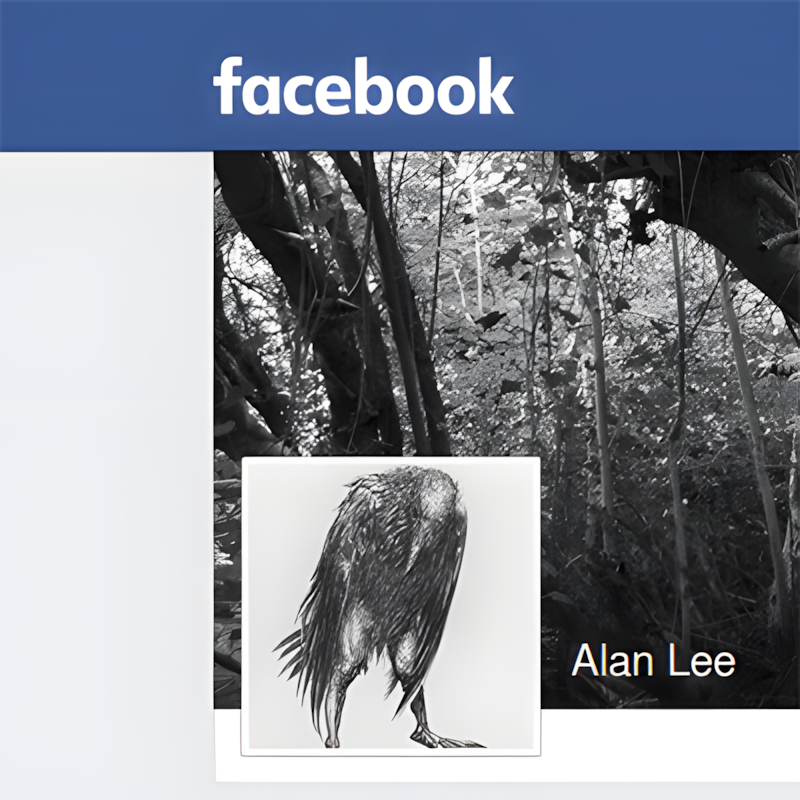
Task: Click the letter f in the facebook logo
Action: point(228,86)
